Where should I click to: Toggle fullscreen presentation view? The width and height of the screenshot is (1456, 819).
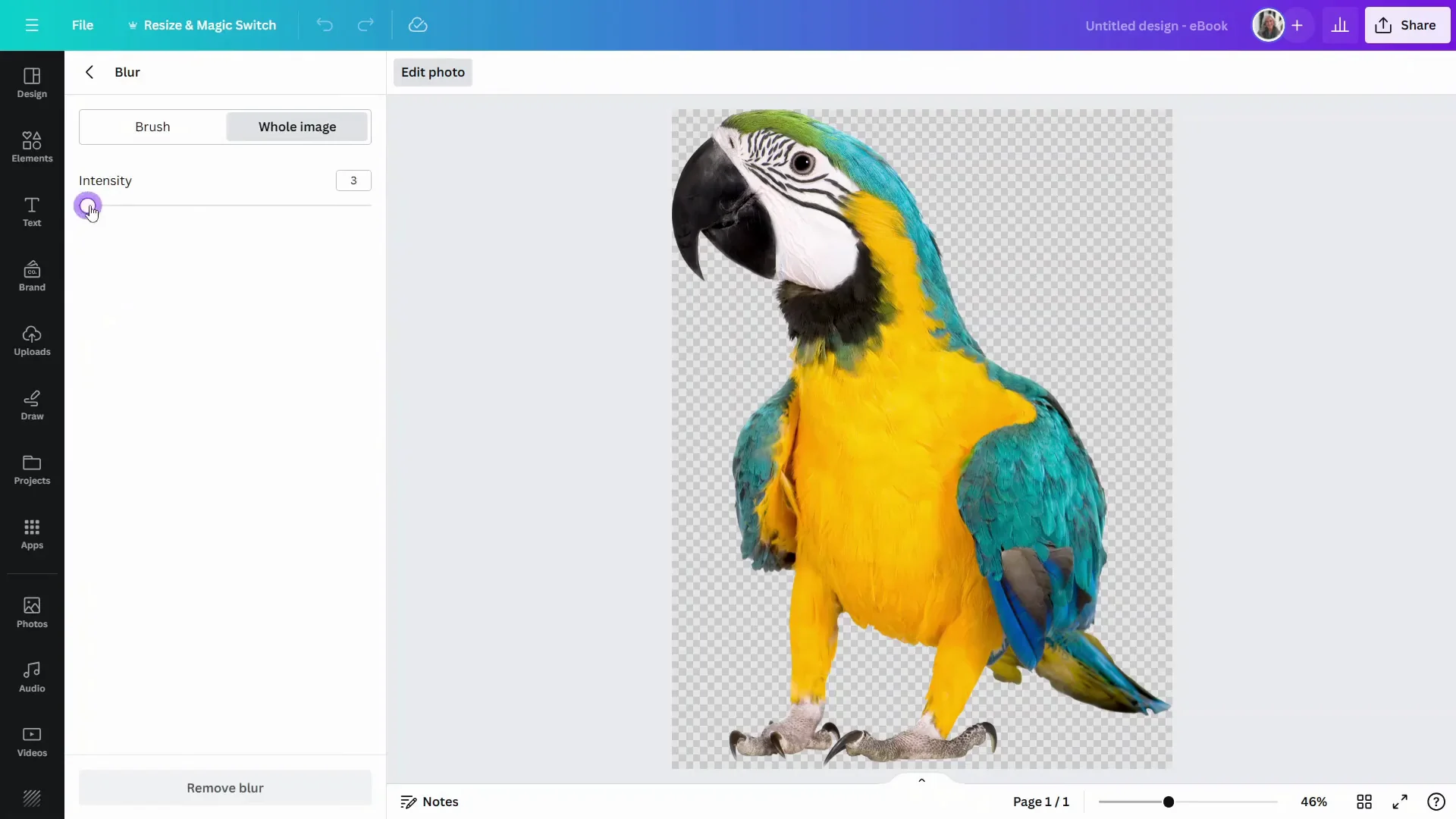[x=1399, y=802]
